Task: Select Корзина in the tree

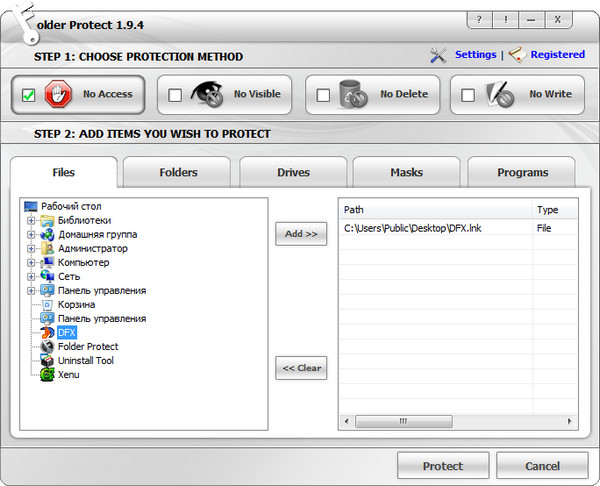Action: pyautogui.click(x=77, y=305)
